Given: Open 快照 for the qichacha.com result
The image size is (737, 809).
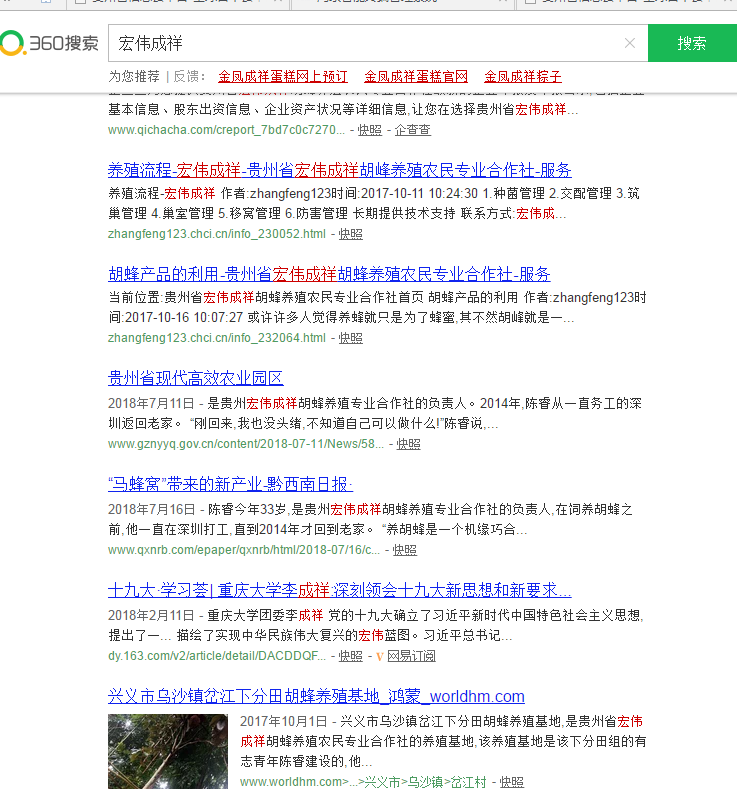Looking at the screenshot, I should click(370, 130).
